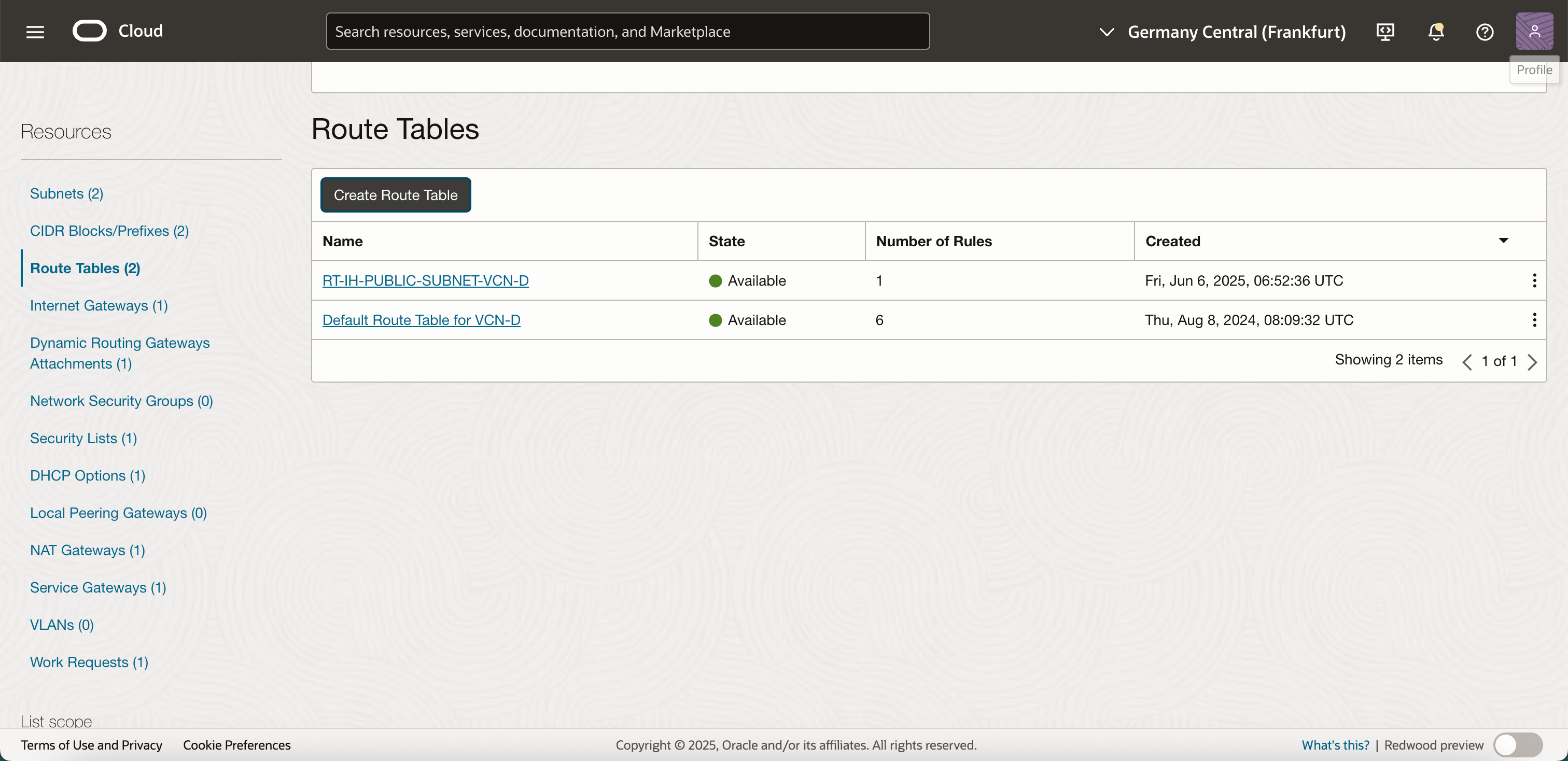Select NAT Gateways (1) in Resources
1568x761 pixels.
(x=87, y=550)
